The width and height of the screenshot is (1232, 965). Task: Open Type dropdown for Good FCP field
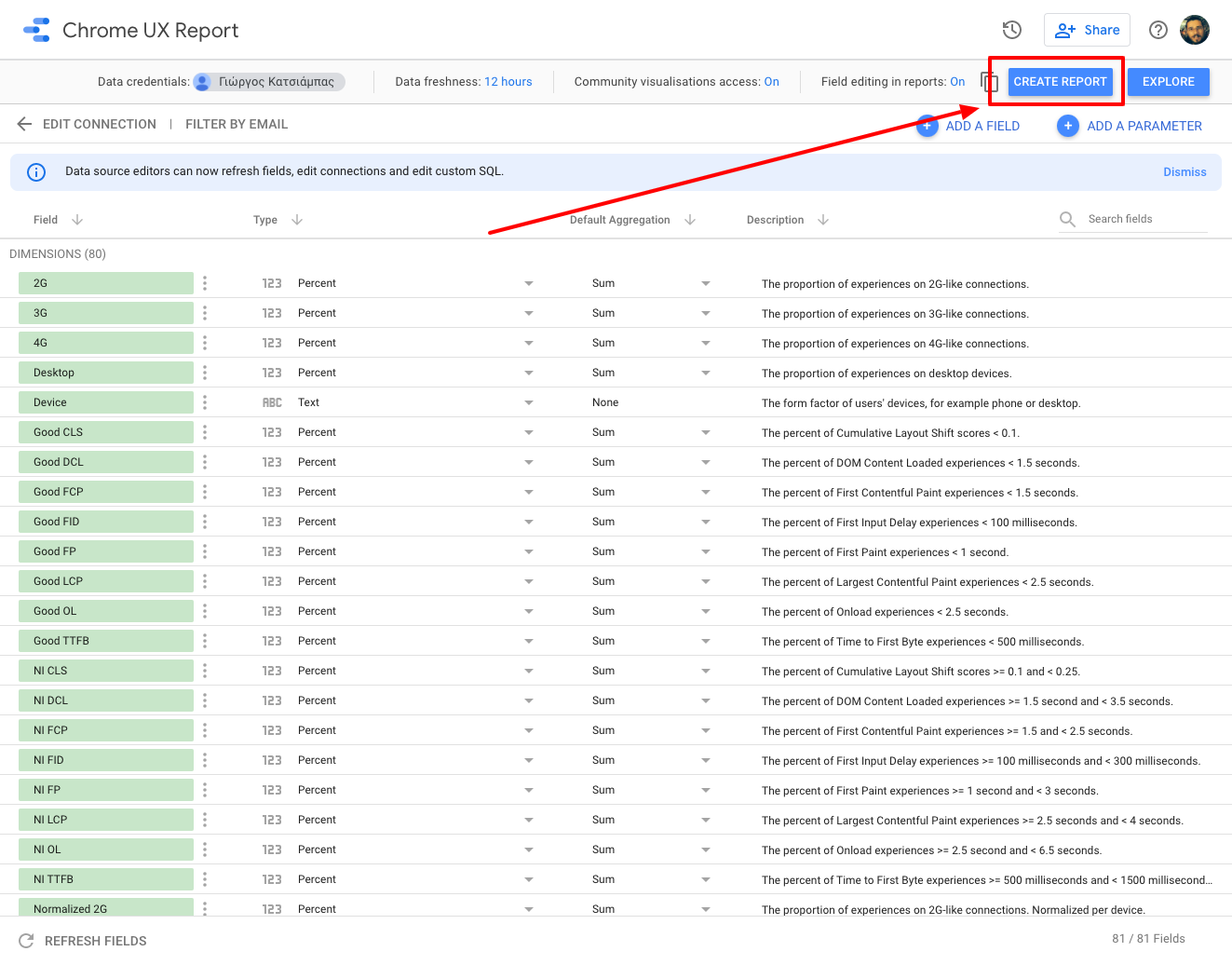[529, 492]
